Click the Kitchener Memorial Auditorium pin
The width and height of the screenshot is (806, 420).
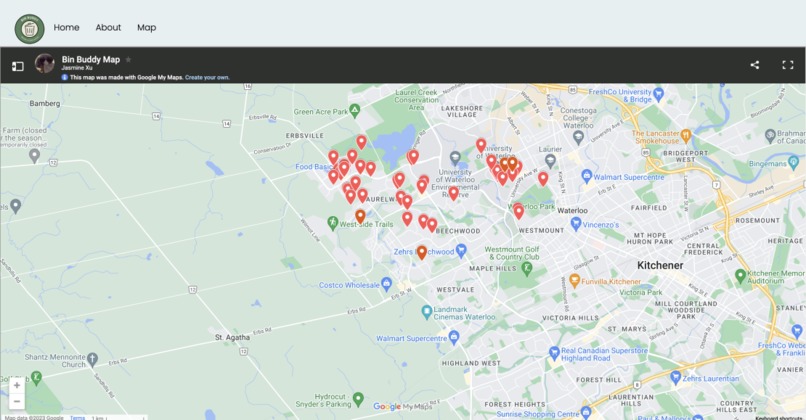coord(740,276)
